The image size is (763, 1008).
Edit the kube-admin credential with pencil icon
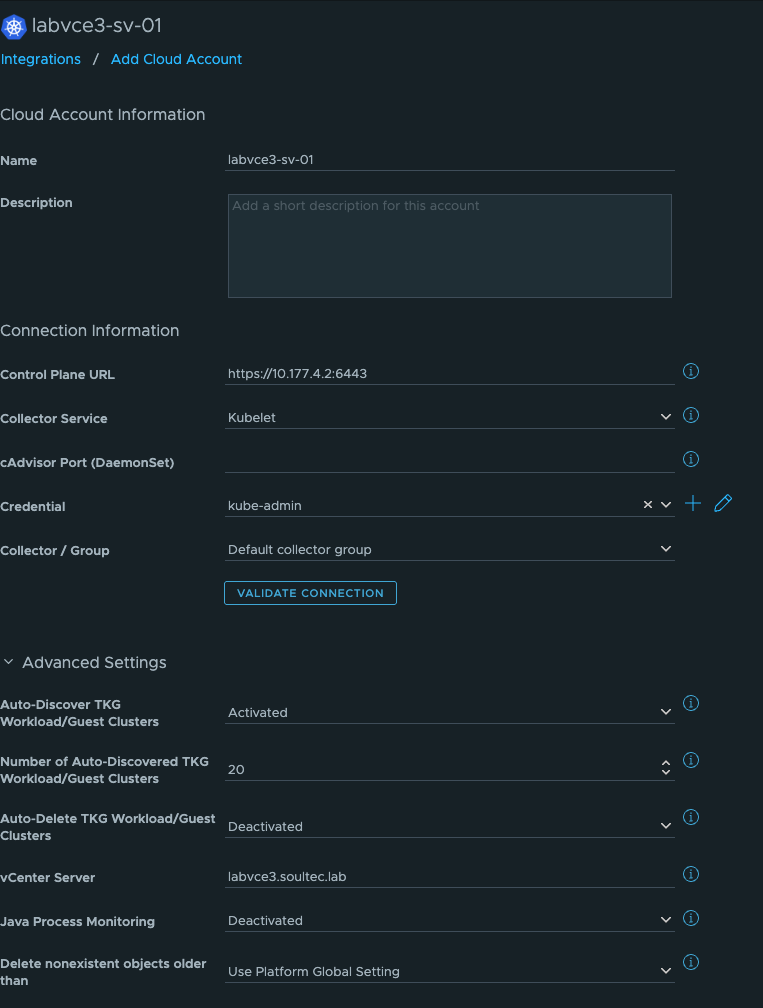[723, 503]
